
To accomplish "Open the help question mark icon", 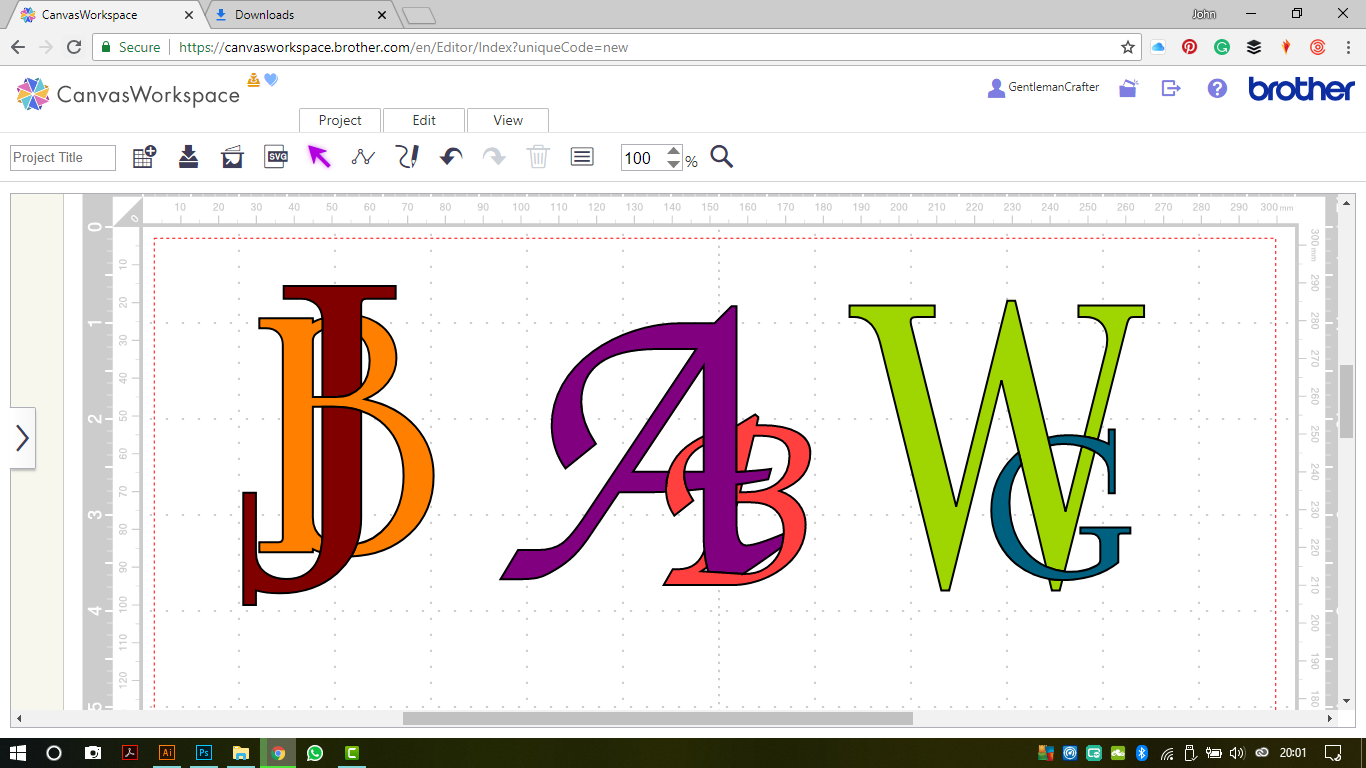I will point(1217,88).
